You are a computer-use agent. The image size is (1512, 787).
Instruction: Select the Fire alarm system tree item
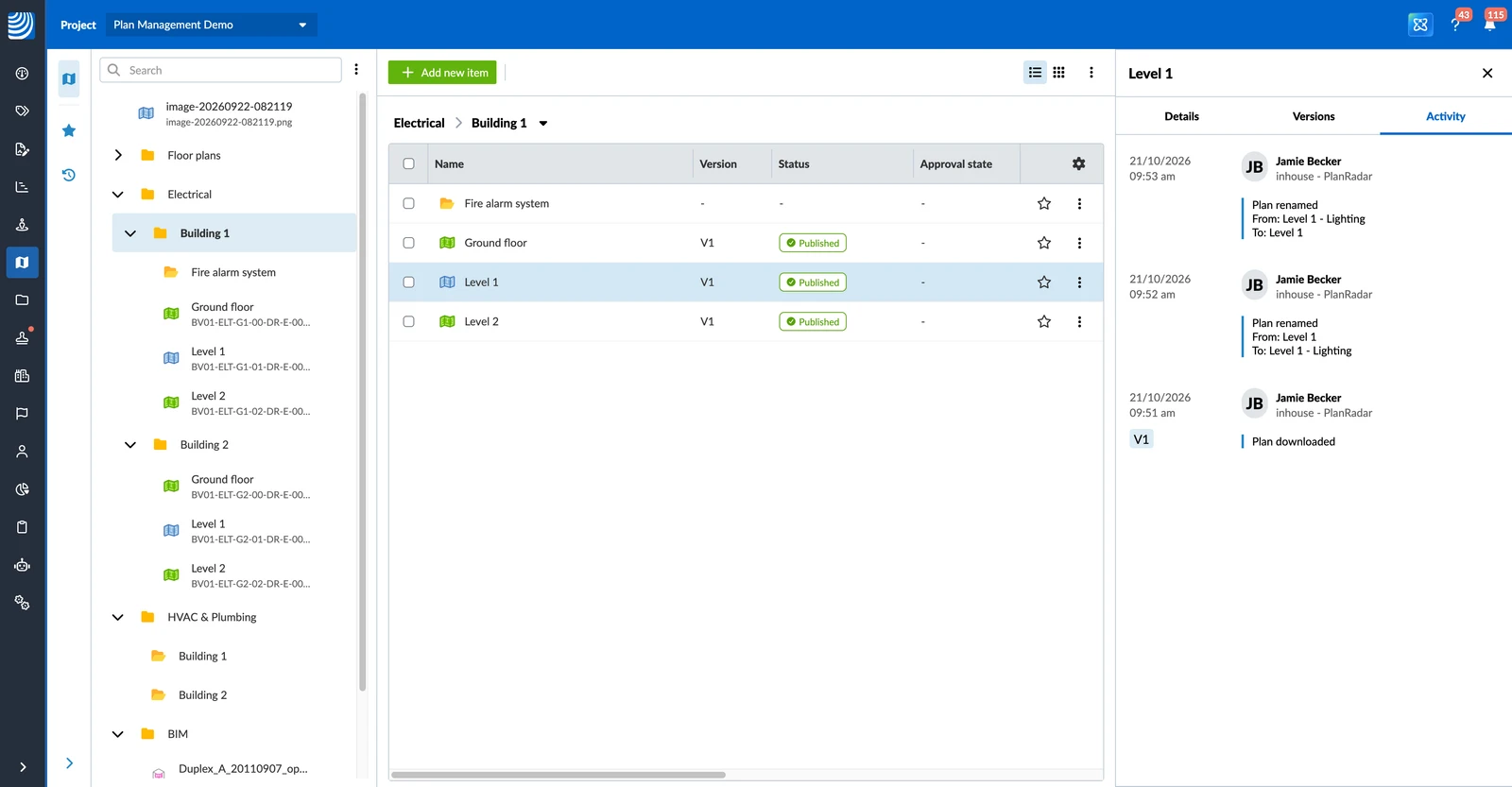click(233, 272)
